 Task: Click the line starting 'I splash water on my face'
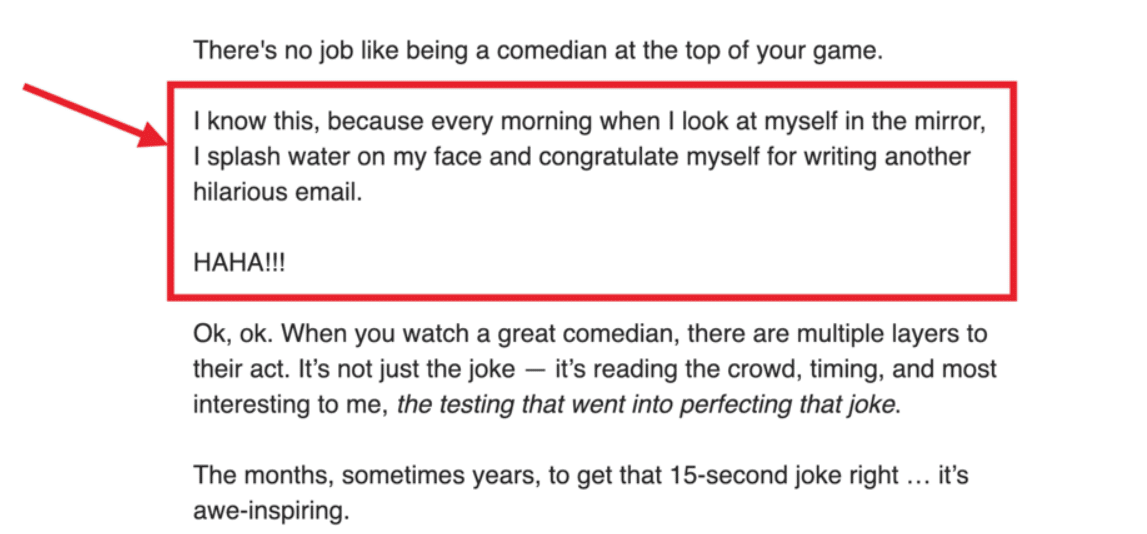582,157
